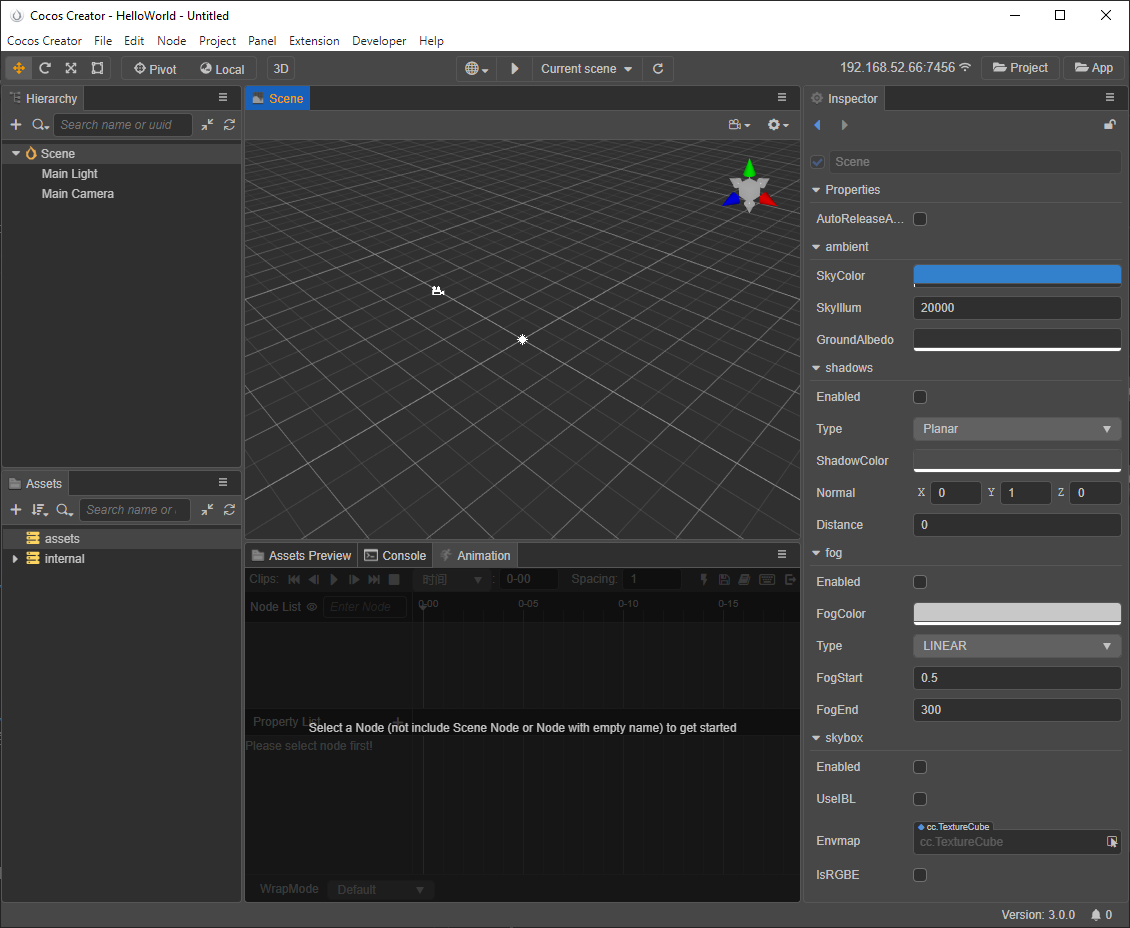Switch to the Console tab
This screenshot has width=1130, height=928.
point(396,556)
